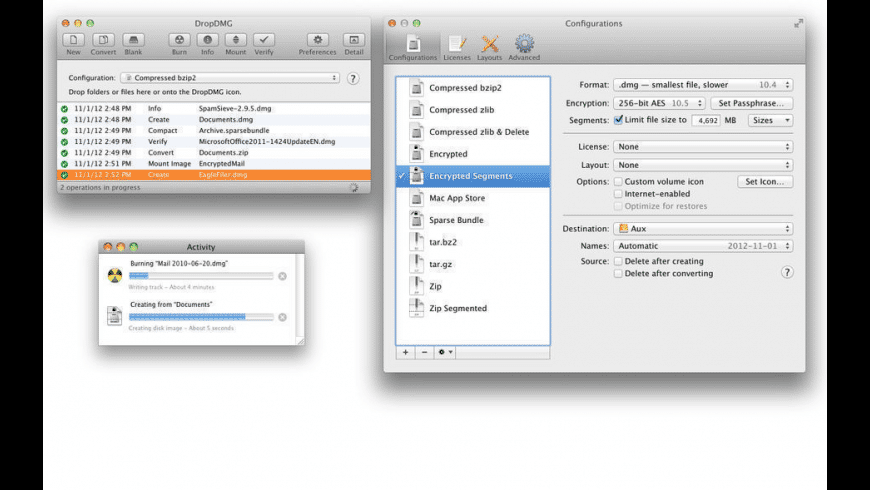This screenshot has height=490, width=870.
Task: Select the highlighted EagleFiler.dmg row
Action: (214, 175)
